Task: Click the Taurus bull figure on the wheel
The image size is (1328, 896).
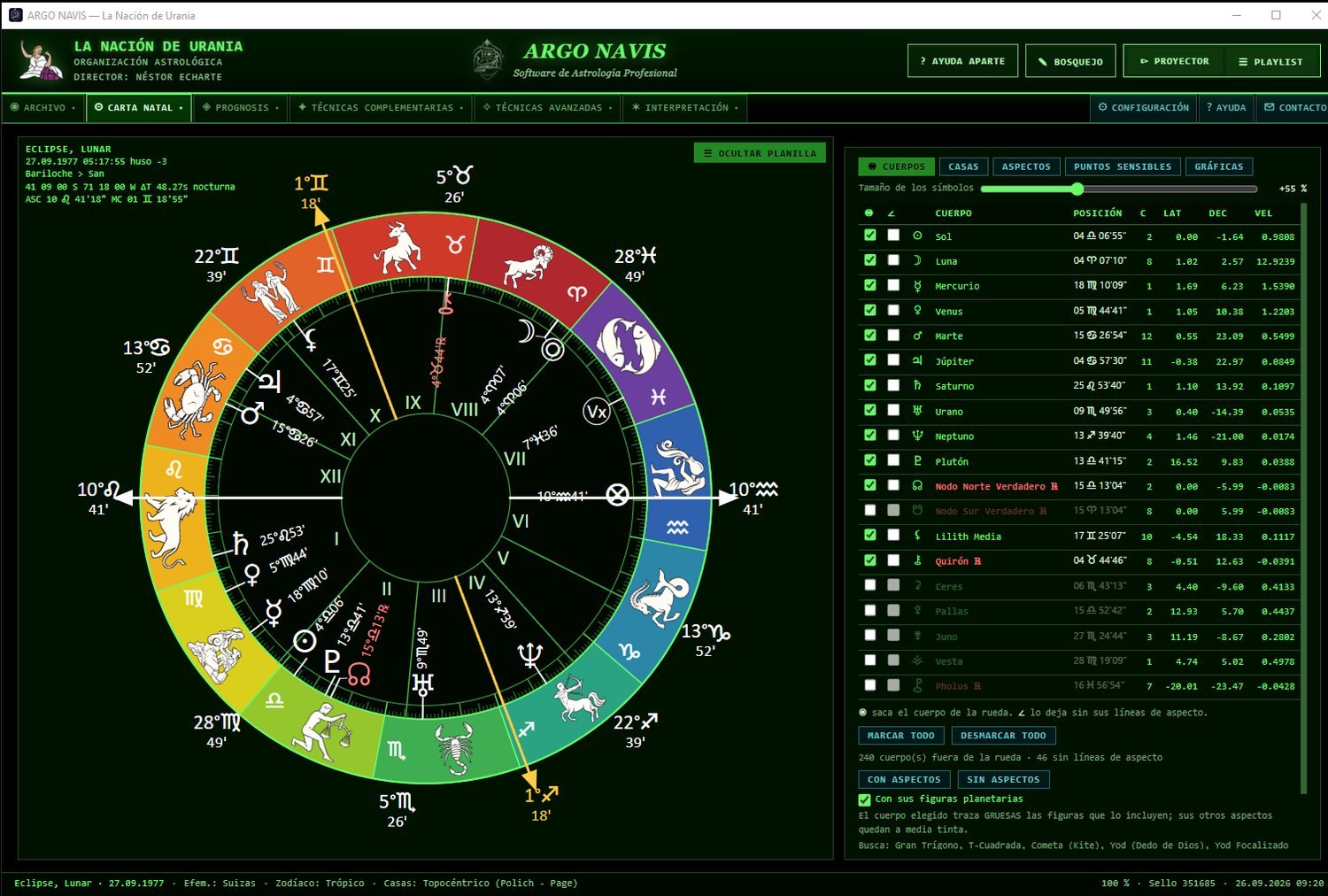Action: pyautogui.click(x=397, y=247)
